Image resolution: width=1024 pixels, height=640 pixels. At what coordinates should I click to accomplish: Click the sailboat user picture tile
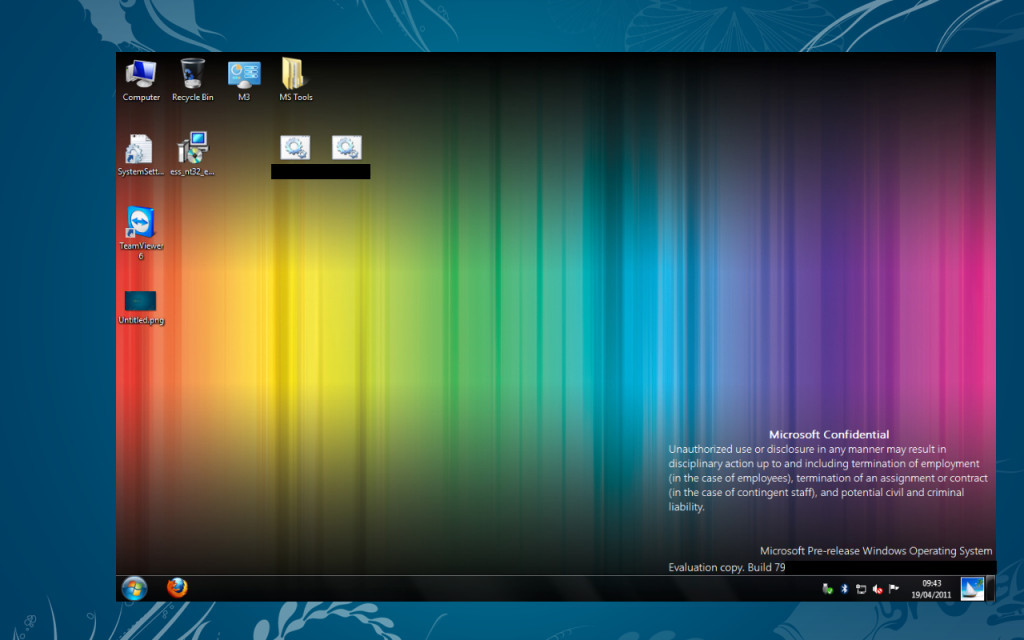pyautogui.click(x=972, y=588)
